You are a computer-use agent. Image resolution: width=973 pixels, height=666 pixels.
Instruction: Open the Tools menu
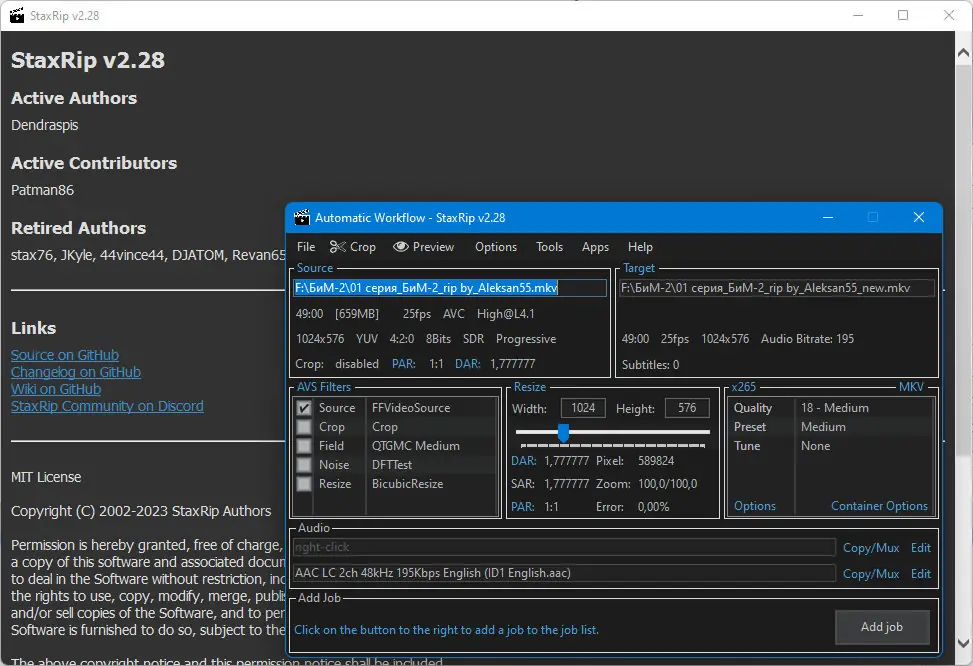pyautogui.click(x=549, y=247)
